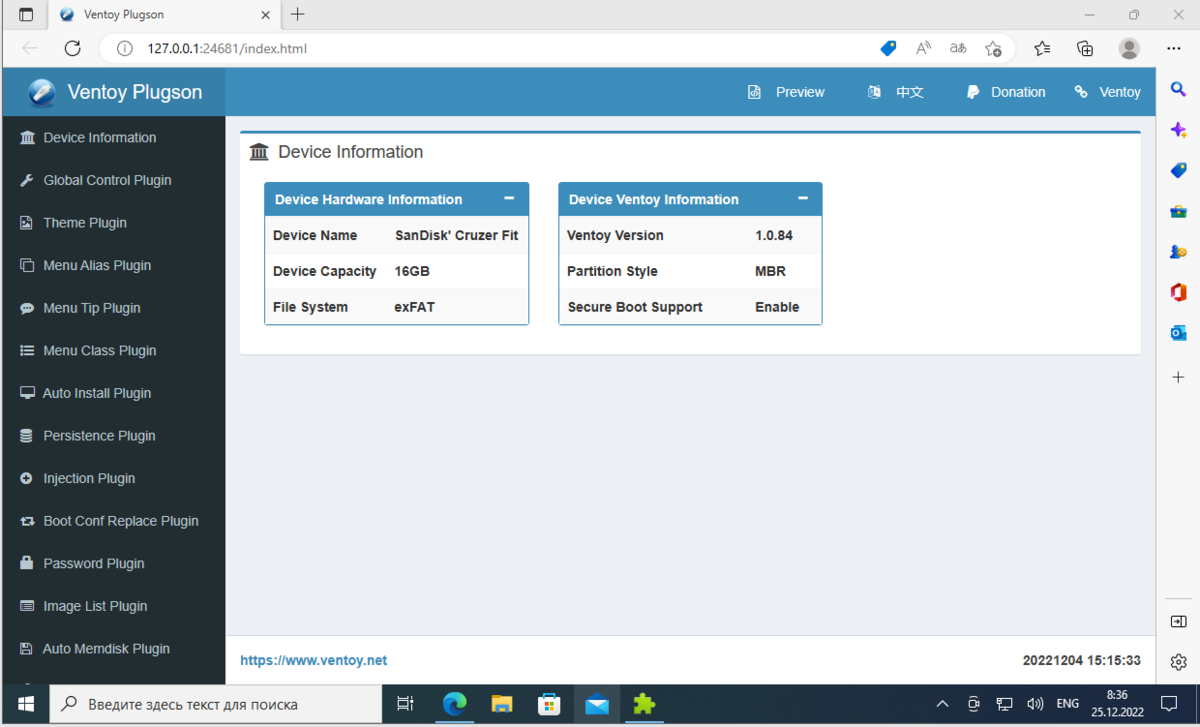This screenshot has height=727, width=1200.
Task: Open sidebar Search icon
Action: point(1178,89)
